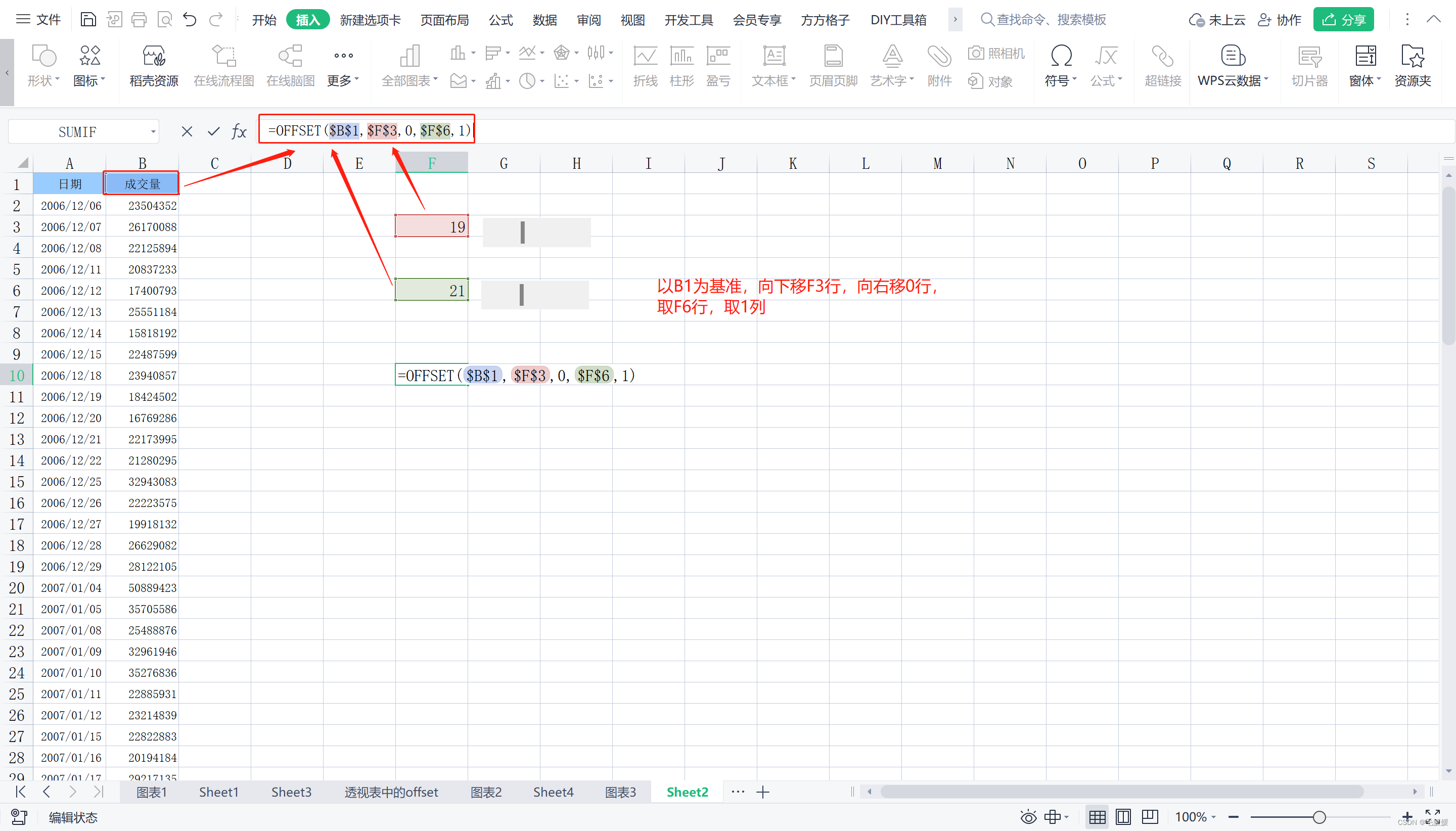Click the scroll bar control next to F3
This screenshot has width=1456, height=831.
coord(536,233)
